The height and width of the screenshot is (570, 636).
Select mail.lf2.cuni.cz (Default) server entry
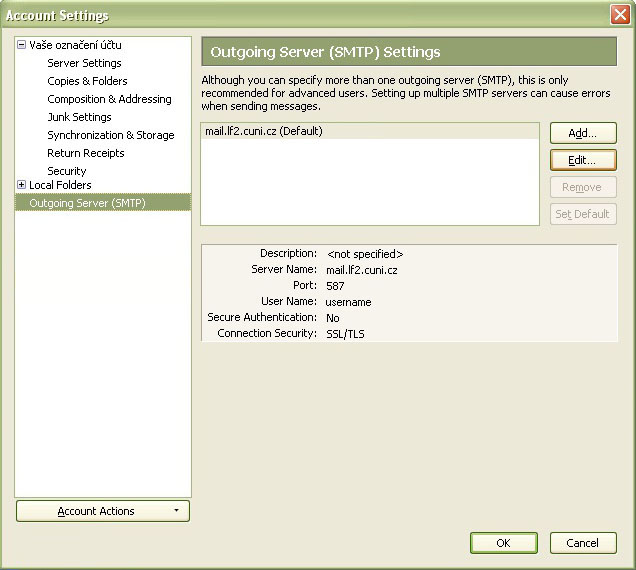370,131
